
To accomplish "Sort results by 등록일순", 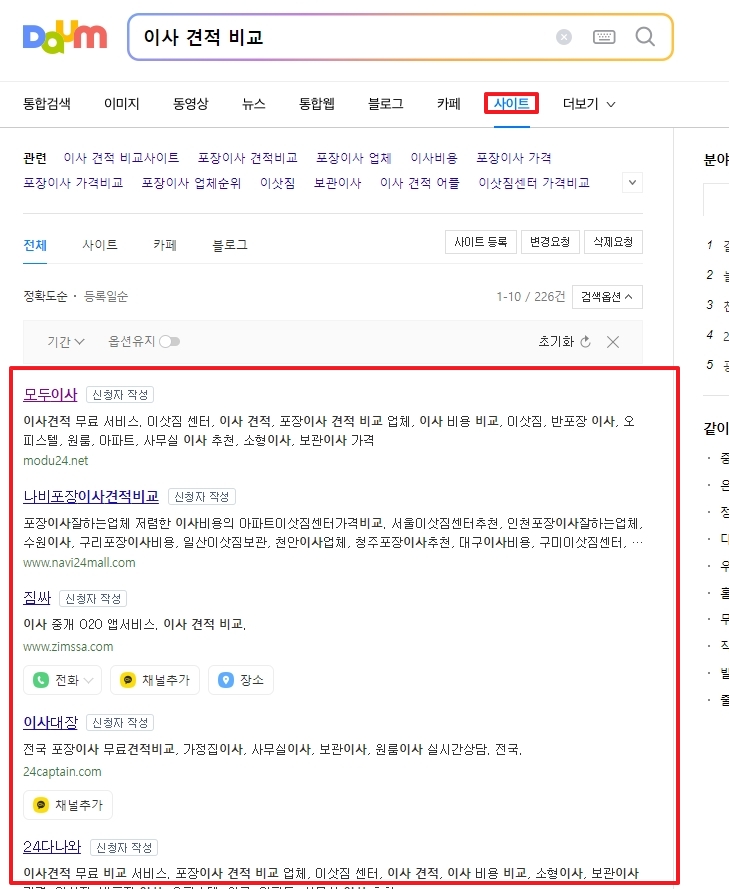I will pos(106,296).
